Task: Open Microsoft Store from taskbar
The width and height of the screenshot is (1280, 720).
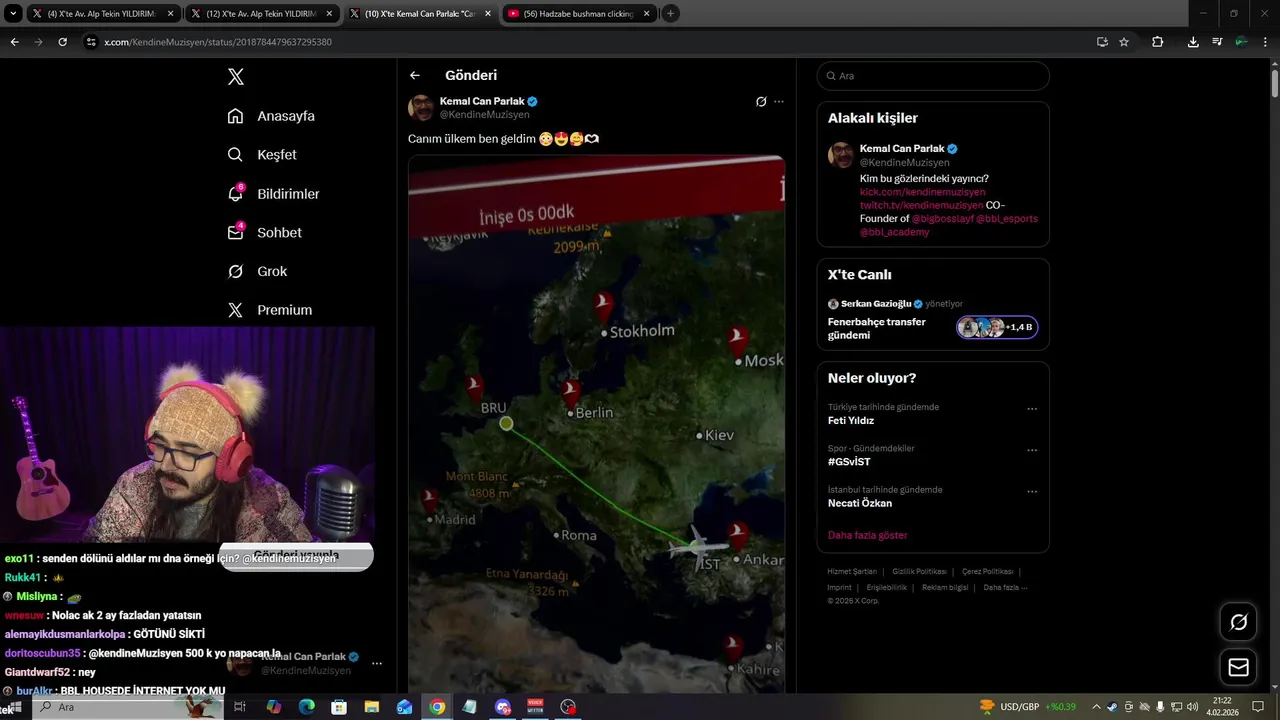Action: [339, 707]
